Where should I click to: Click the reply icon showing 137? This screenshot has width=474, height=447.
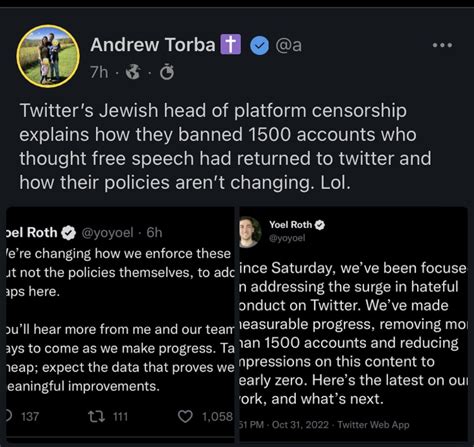coord(9,416)
